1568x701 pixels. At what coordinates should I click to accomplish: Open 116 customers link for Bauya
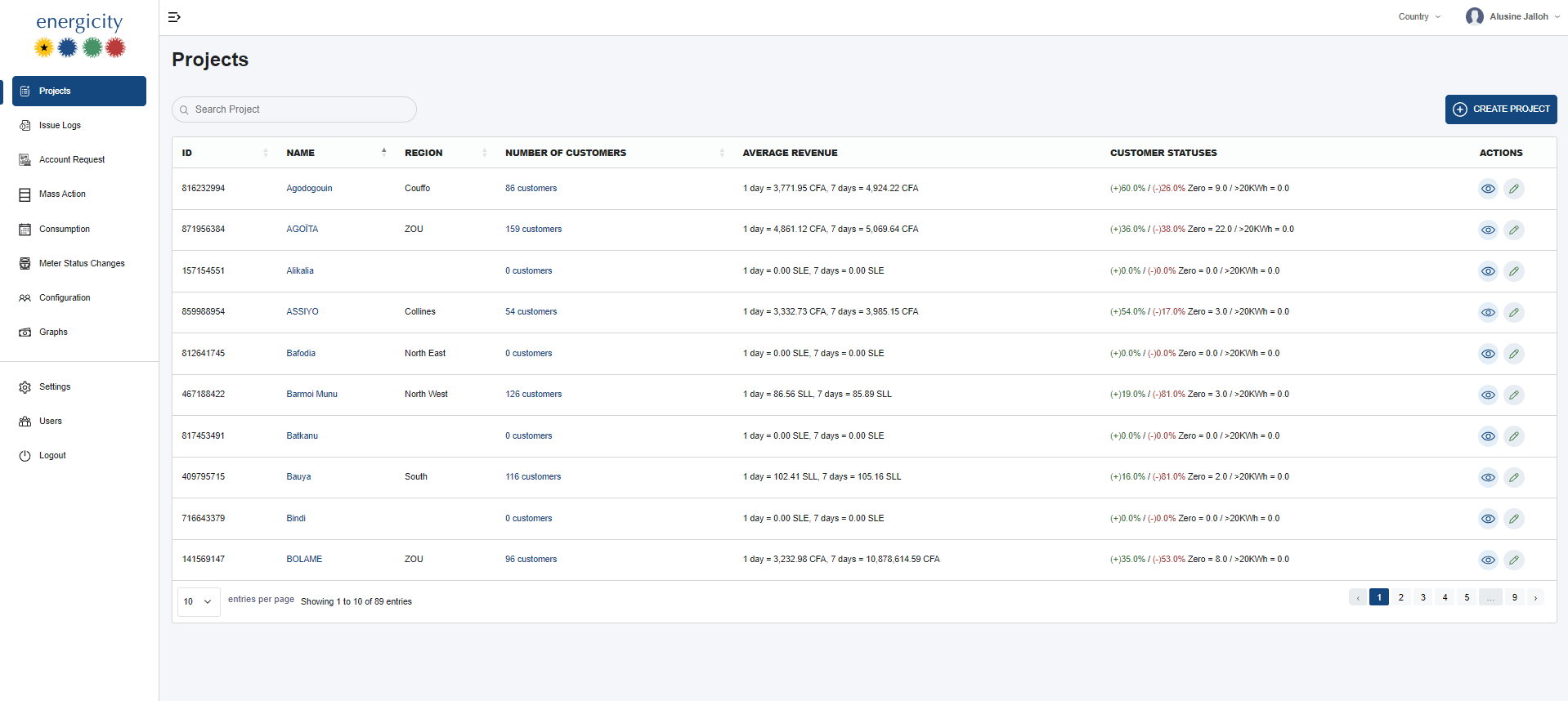[x=533, y=477]
